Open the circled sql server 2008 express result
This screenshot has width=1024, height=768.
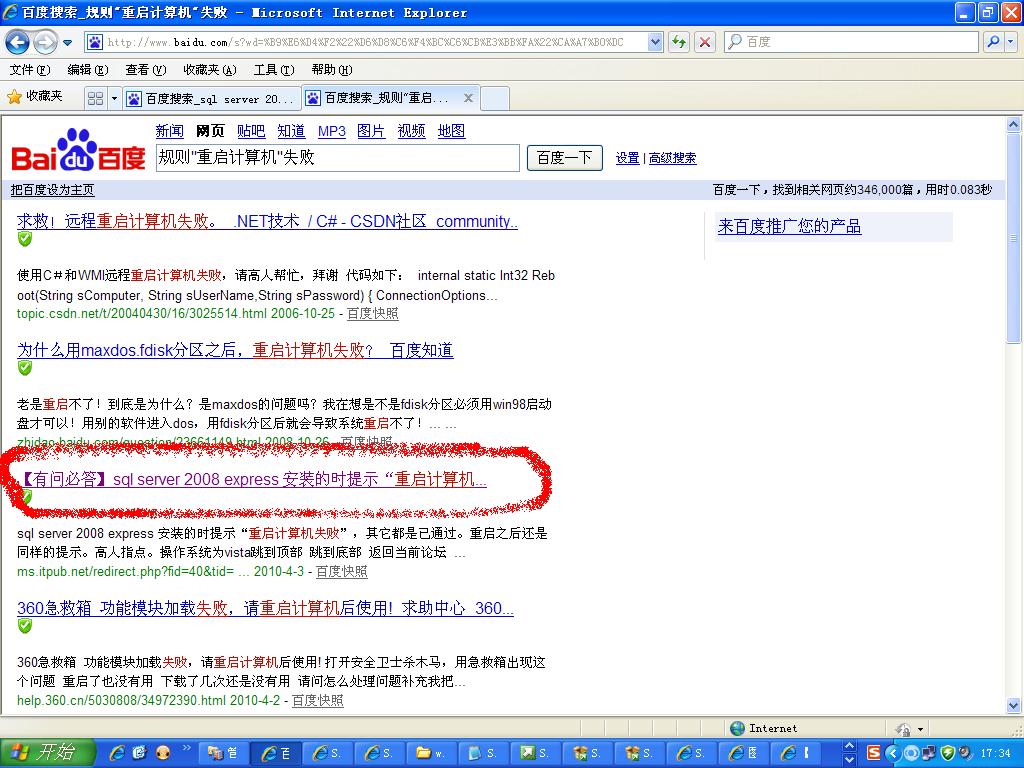click(252, 480)
